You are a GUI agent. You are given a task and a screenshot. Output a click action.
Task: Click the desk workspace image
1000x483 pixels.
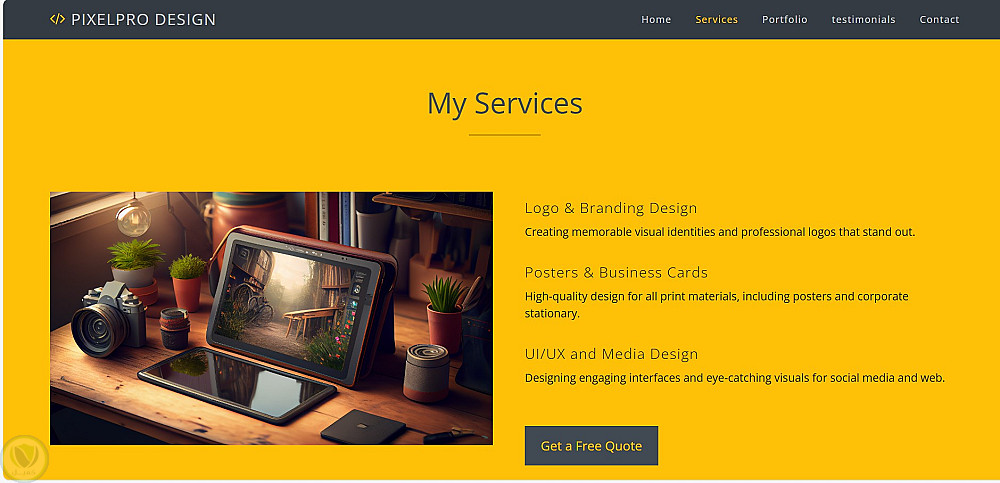[x=271, y=318]
